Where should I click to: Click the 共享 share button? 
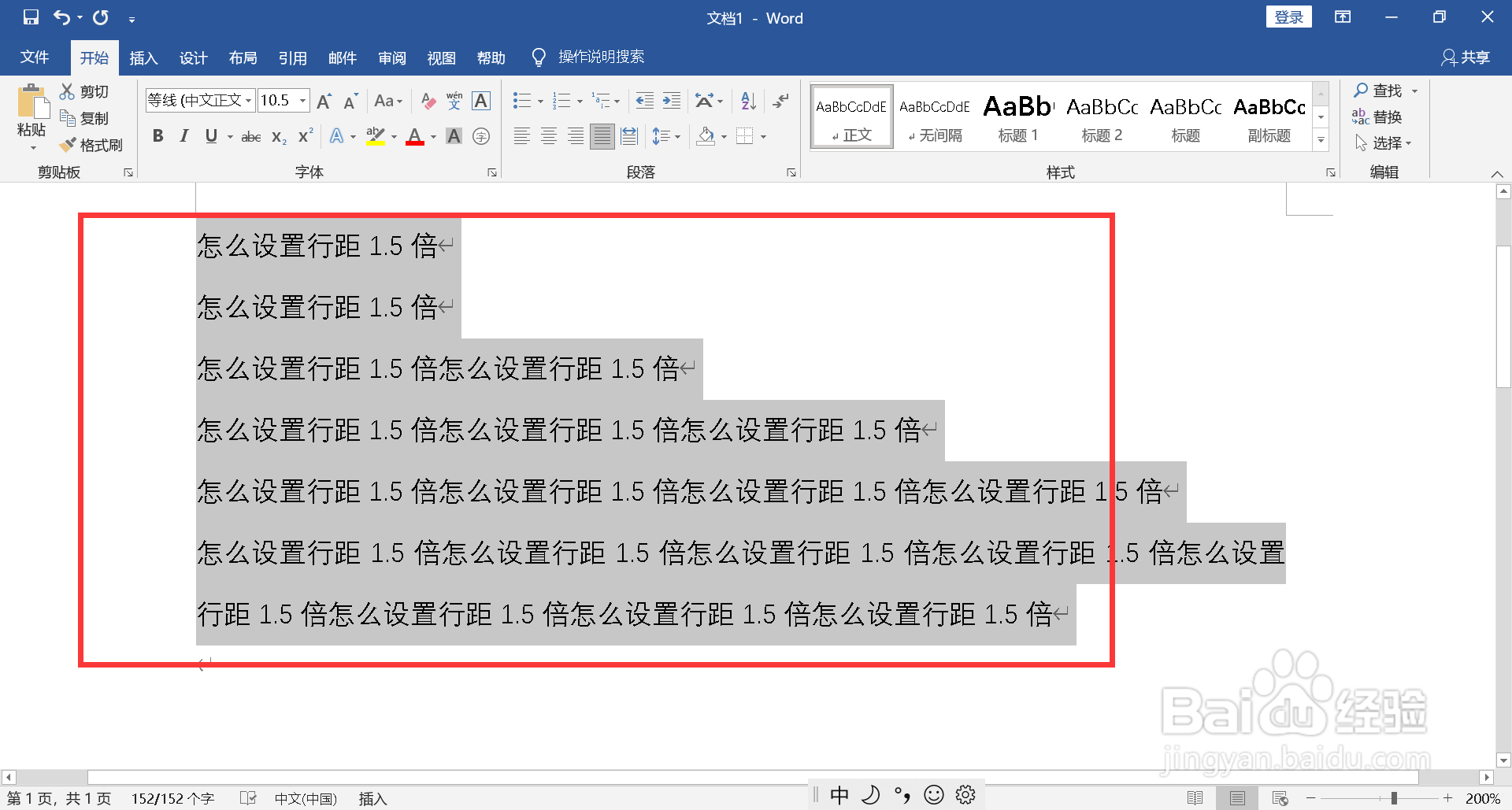1466,57
